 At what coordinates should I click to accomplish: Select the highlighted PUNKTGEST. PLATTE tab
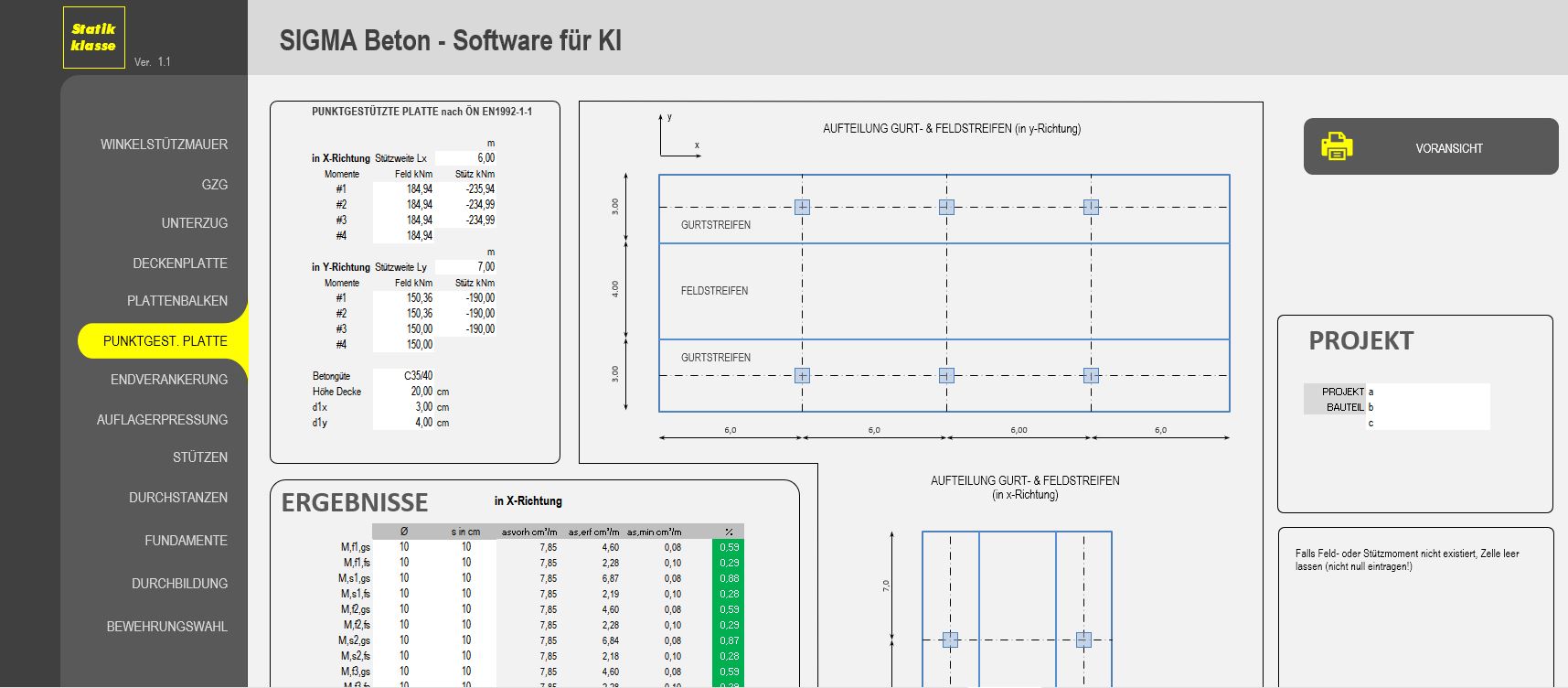165,341
